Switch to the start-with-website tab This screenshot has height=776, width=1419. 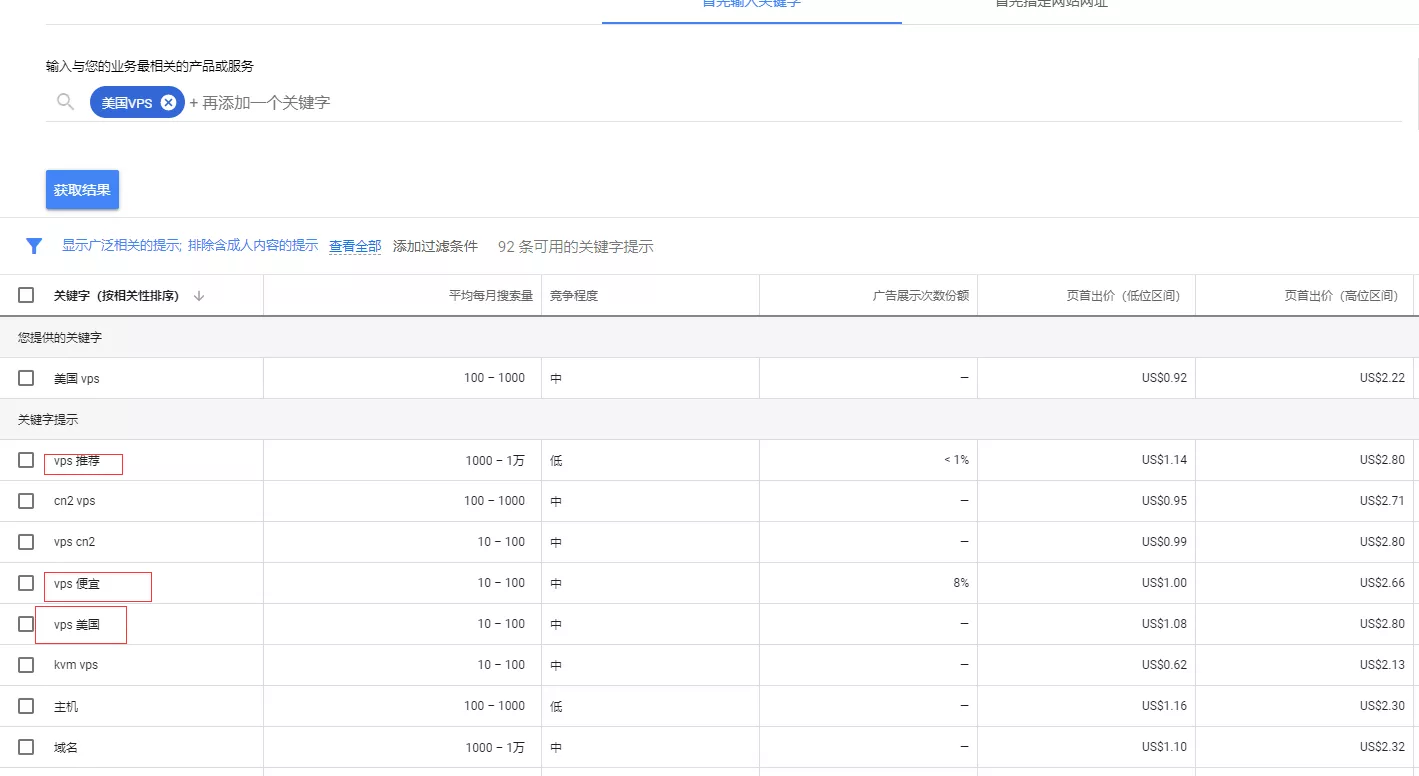pos(1052,5)
